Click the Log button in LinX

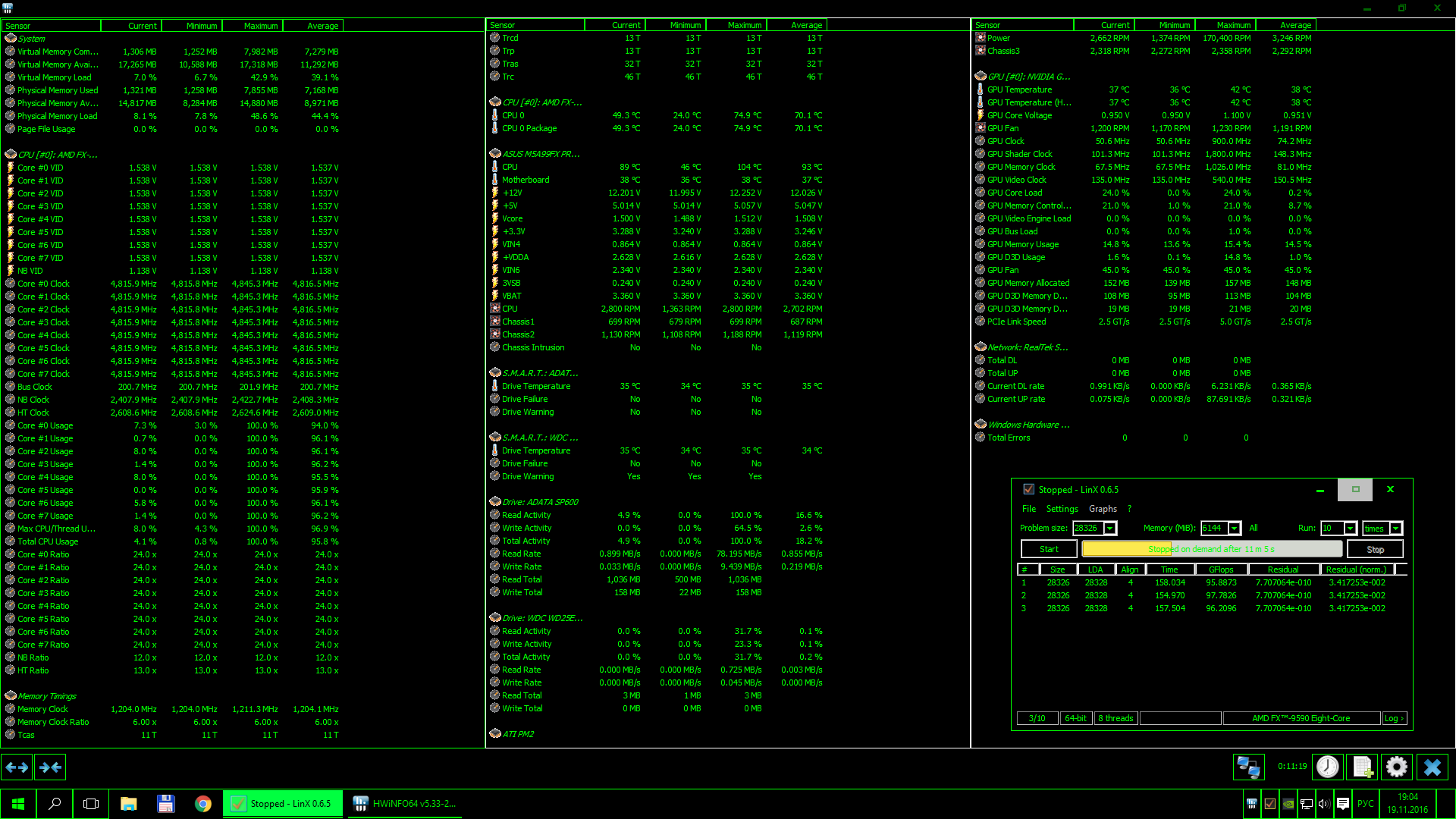(1394, 718)
